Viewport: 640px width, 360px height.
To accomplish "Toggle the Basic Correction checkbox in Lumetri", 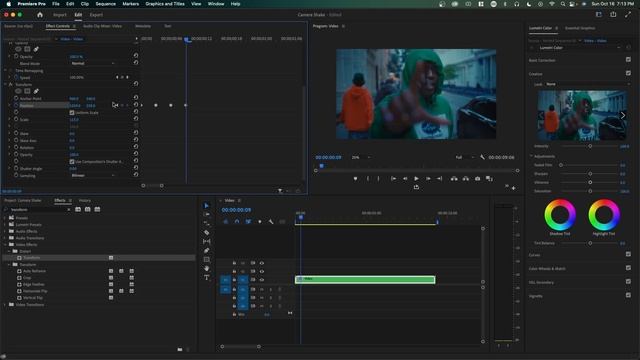I will pos(628,60).
